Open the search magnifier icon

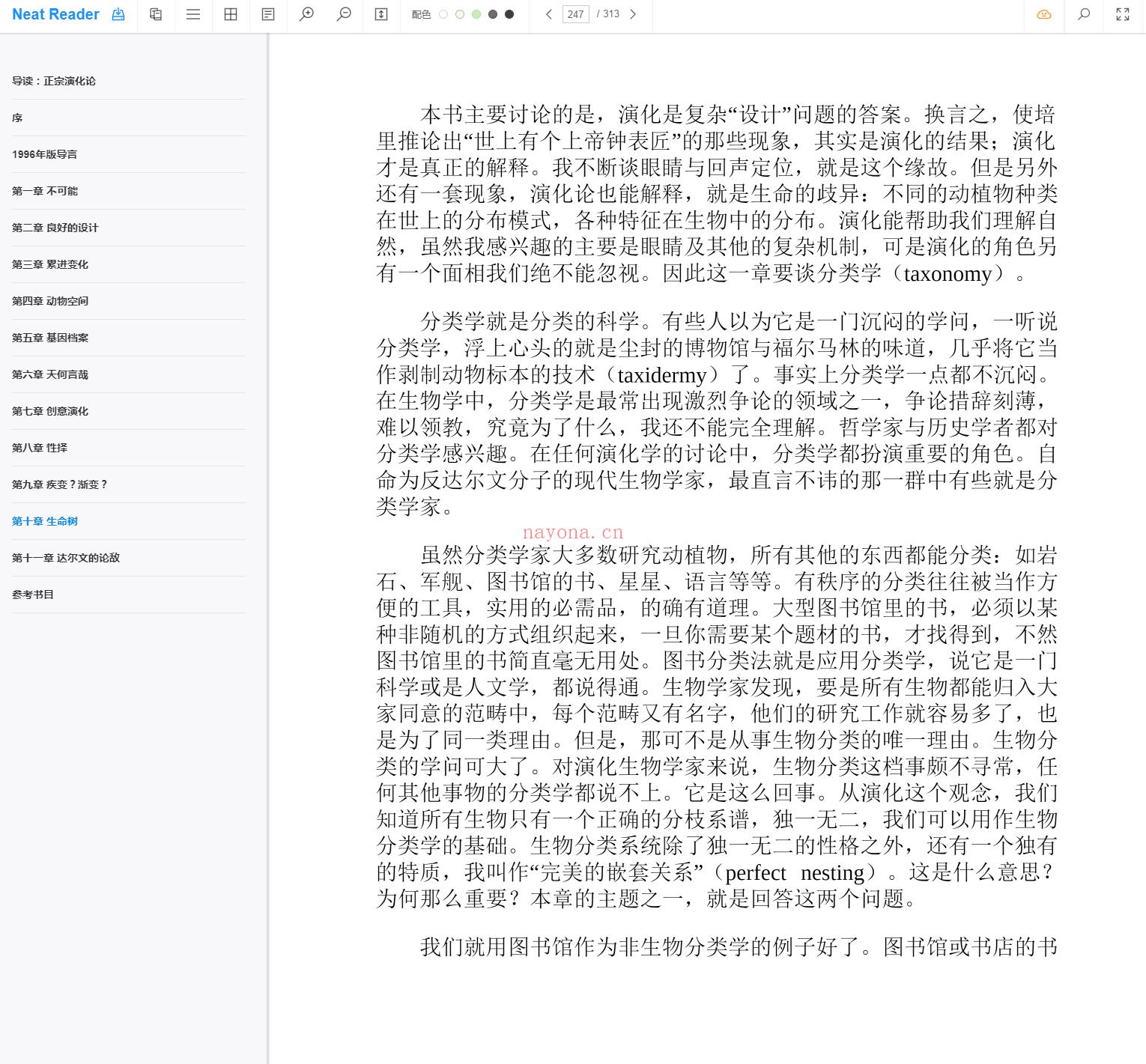coord(1083,14)
